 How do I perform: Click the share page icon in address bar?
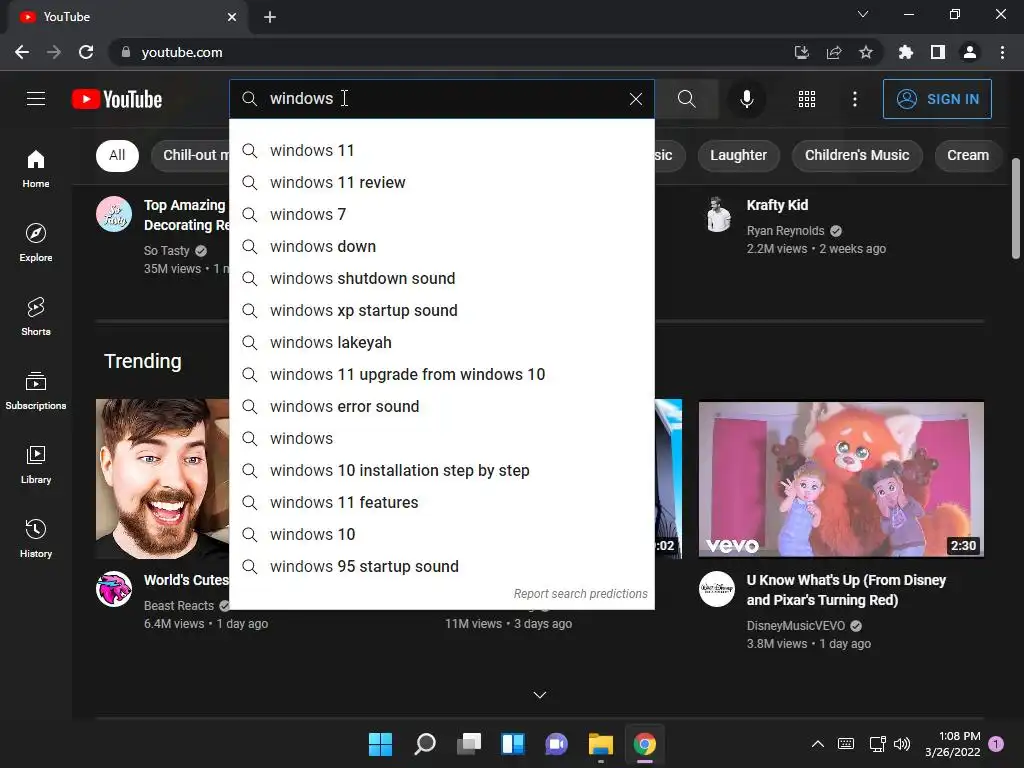(x=833, y=52)
